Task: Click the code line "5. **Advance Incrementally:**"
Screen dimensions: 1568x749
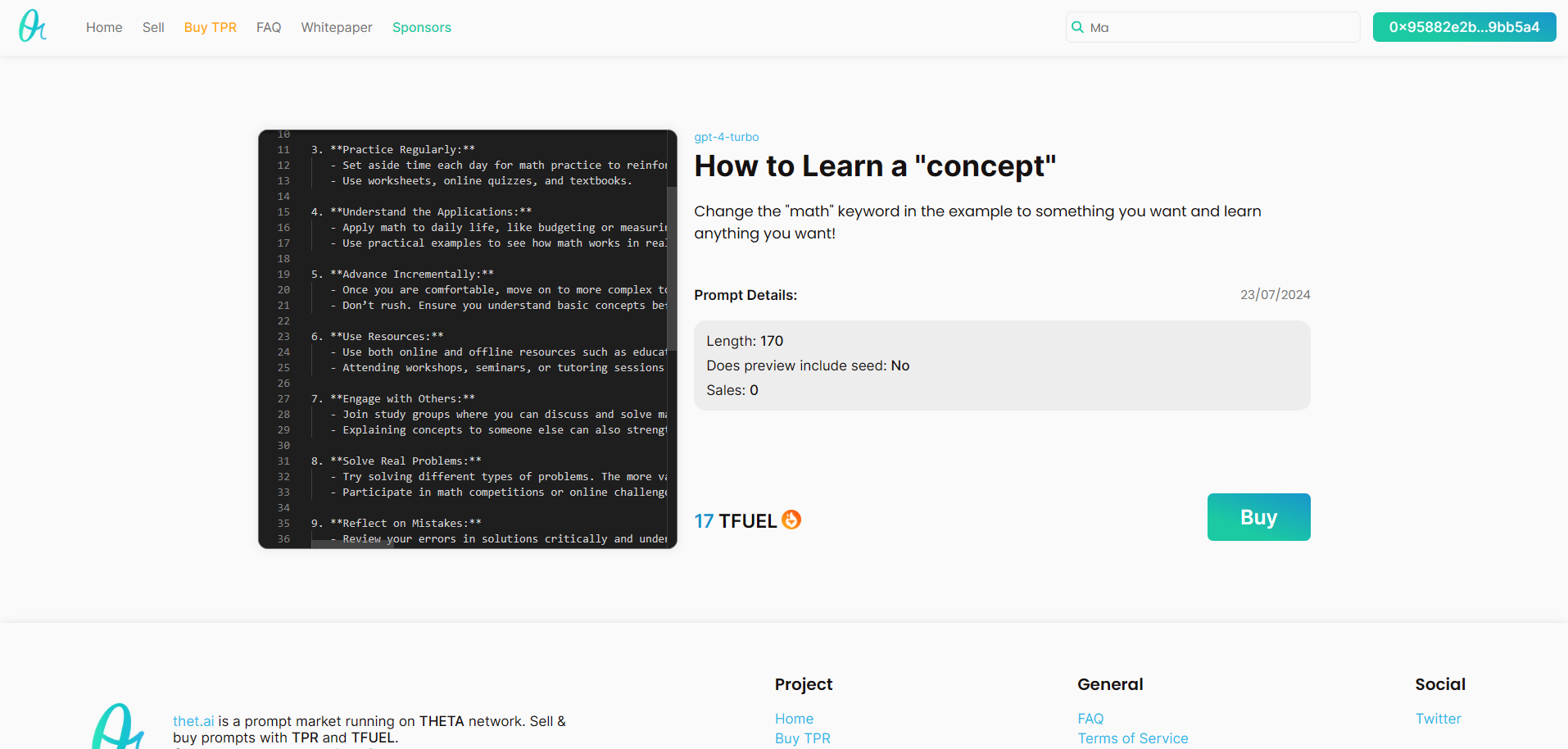Action: [x=402, y=274]
